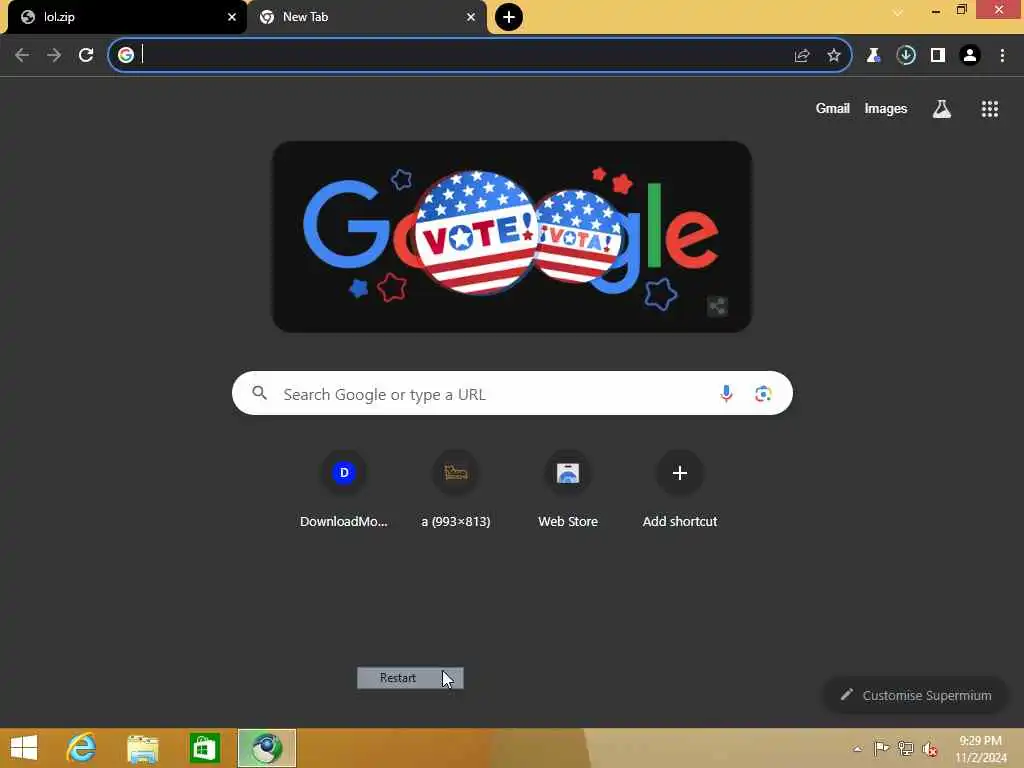This screenshot has height=768, width=1024.
Task: Open the DownloadMo... shortcut
Action: [344, 490]
